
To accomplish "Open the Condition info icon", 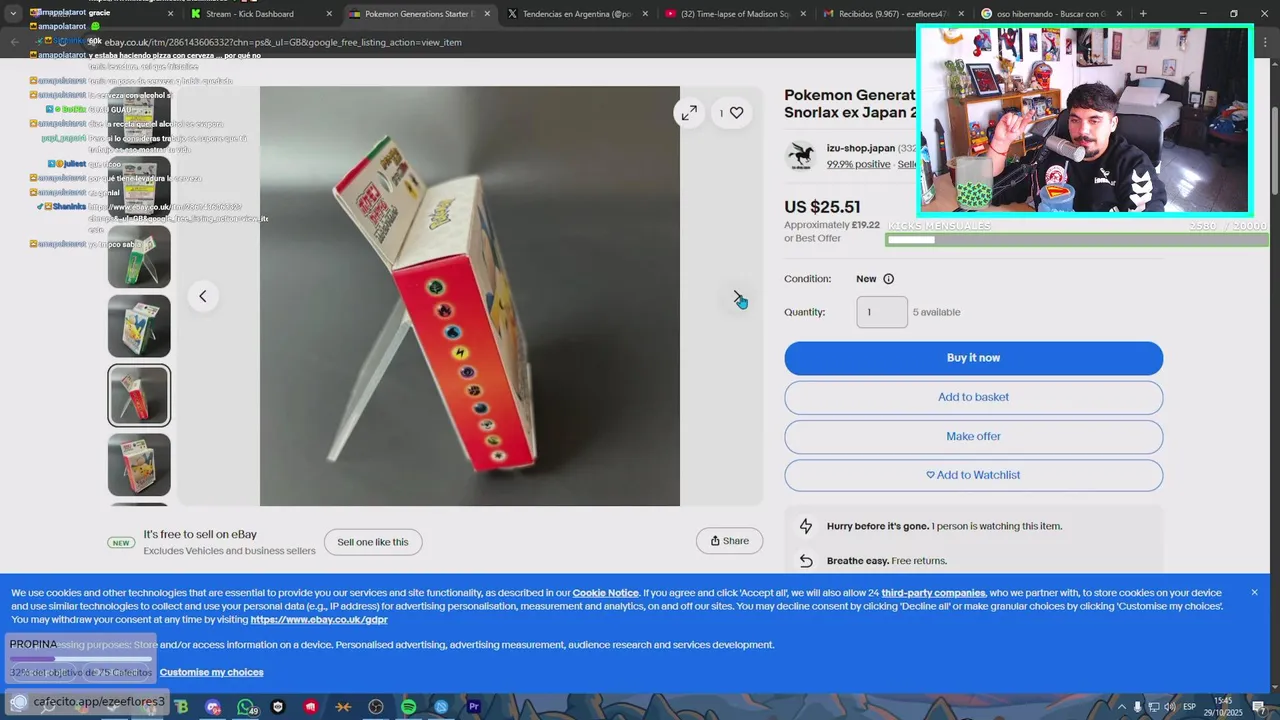I will [x=888, y=279].
